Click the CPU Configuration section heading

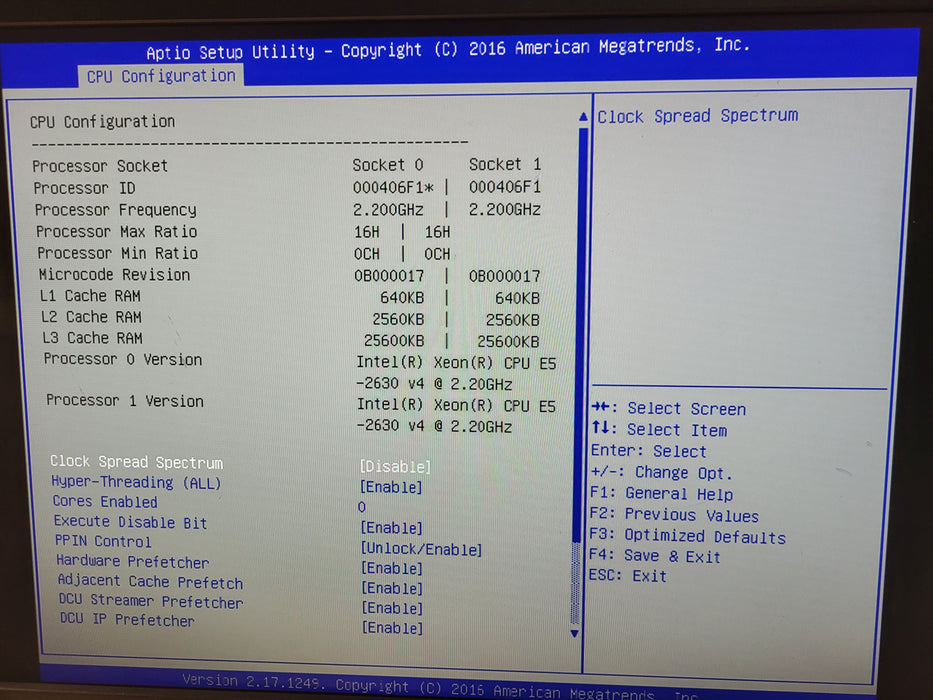point(103,122)
